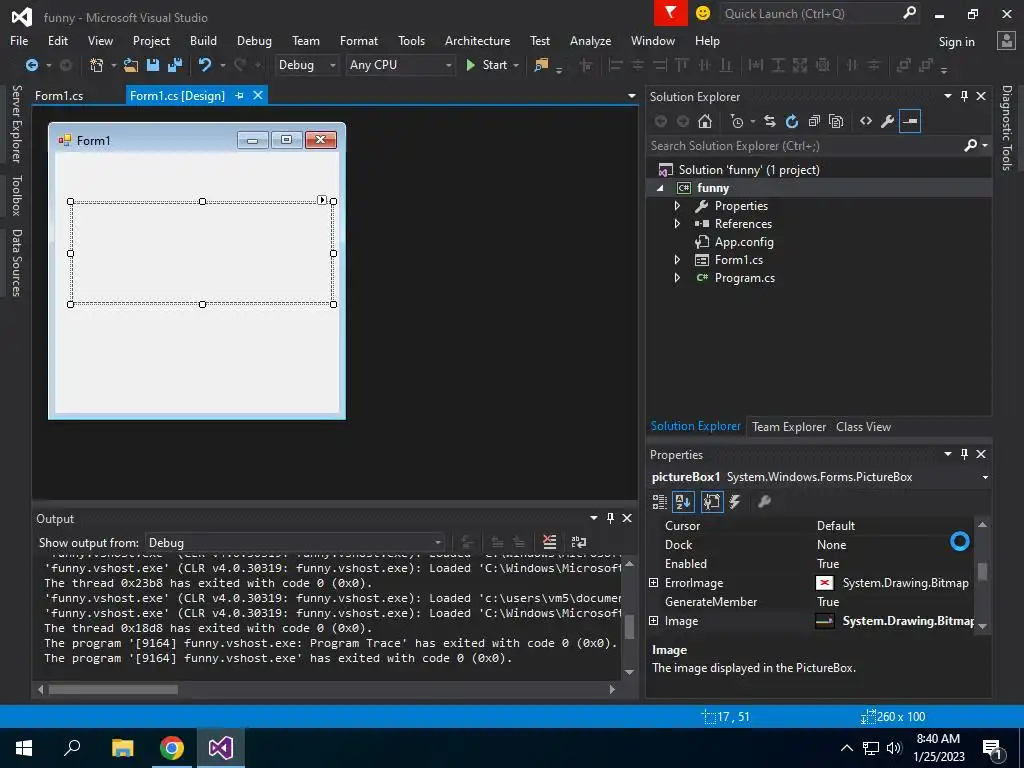Switch to Class View tab

tap(863, 426)
